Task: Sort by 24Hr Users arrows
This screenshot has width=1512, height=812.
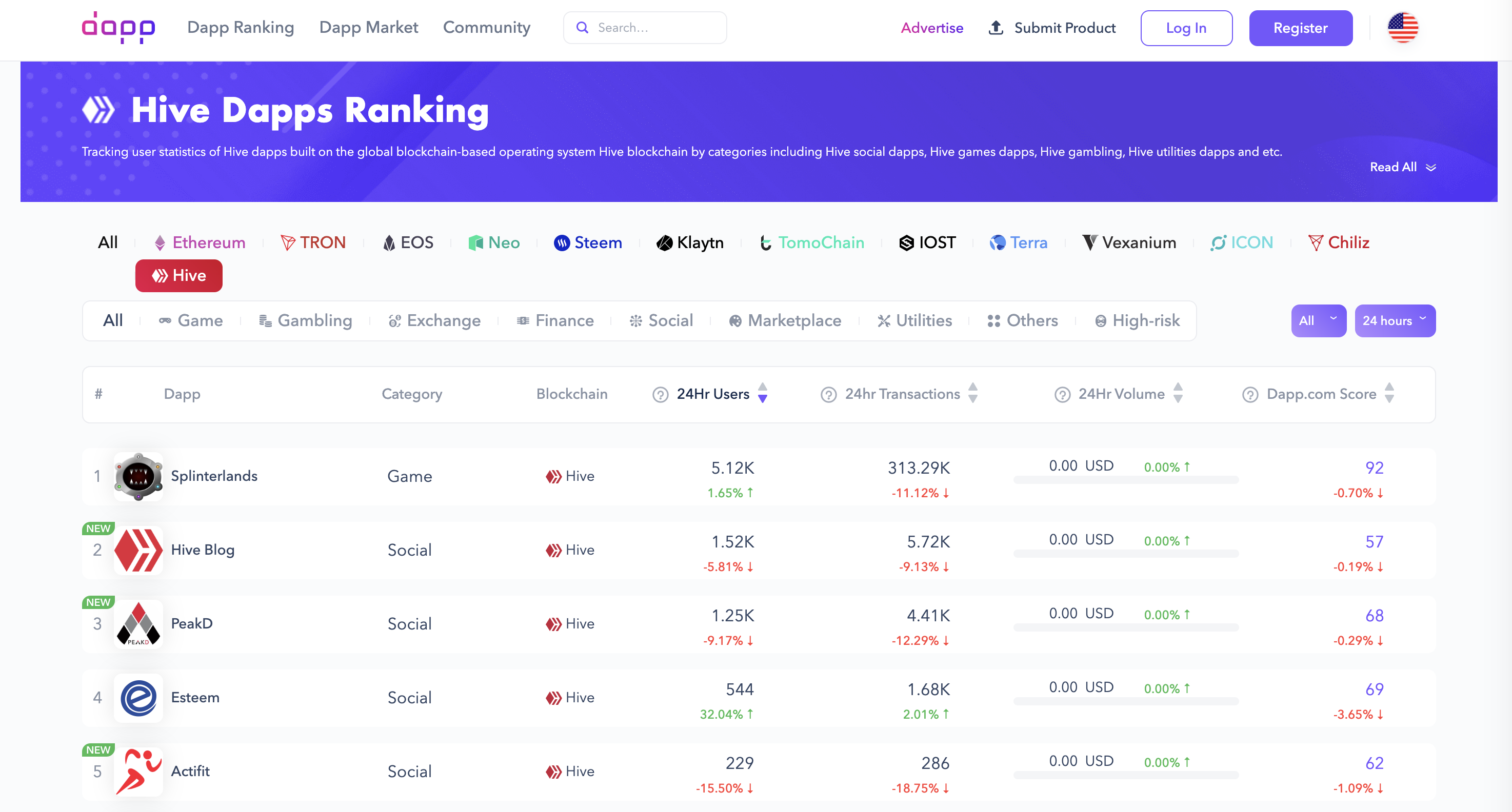Action: (763, 393)
